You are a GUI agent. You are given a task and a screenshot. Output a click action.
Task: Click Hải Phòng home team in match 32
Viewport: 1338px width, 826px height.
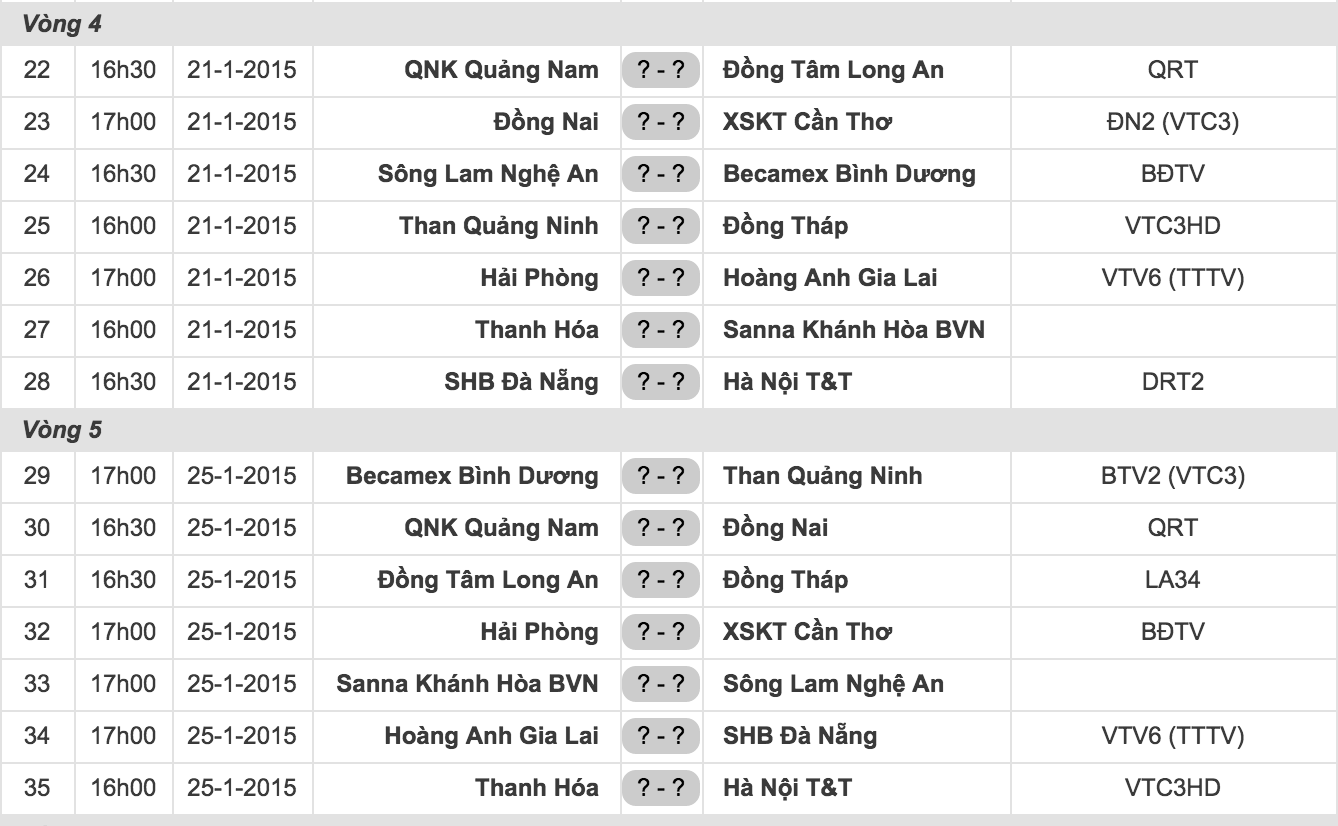point(539,632)
